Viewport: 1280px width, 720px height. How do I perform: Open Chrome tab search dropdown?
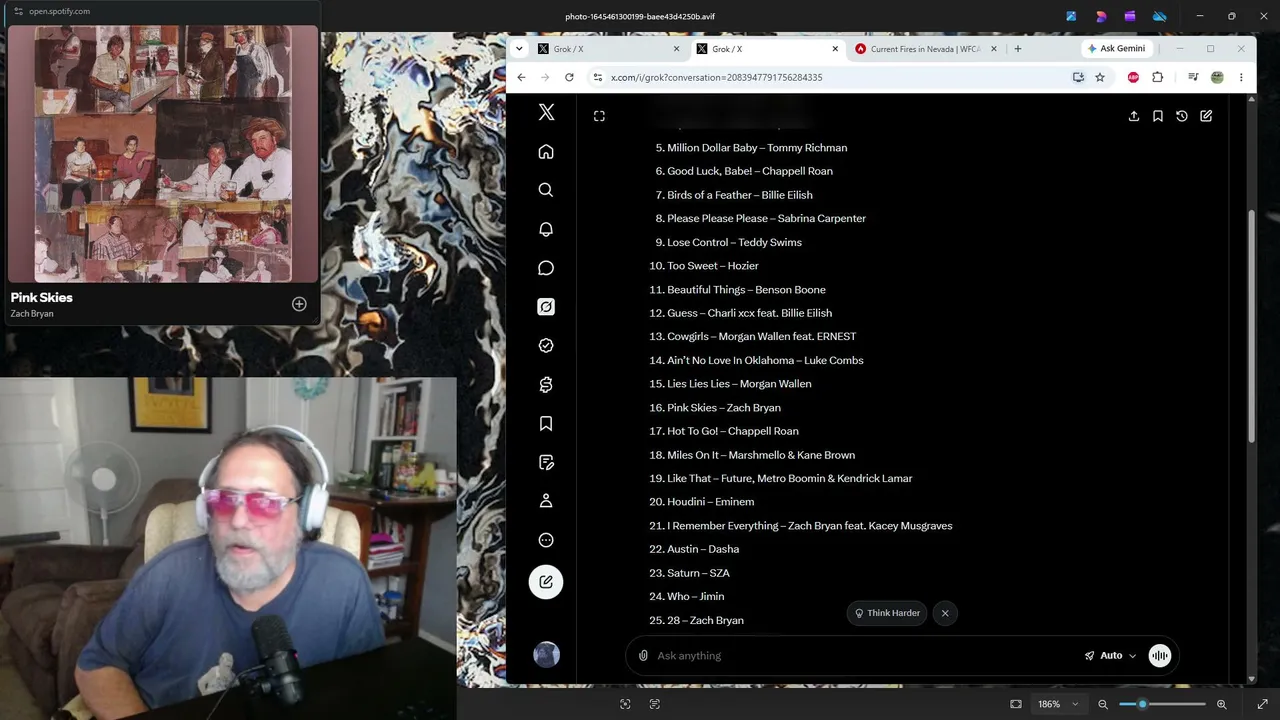519,49
